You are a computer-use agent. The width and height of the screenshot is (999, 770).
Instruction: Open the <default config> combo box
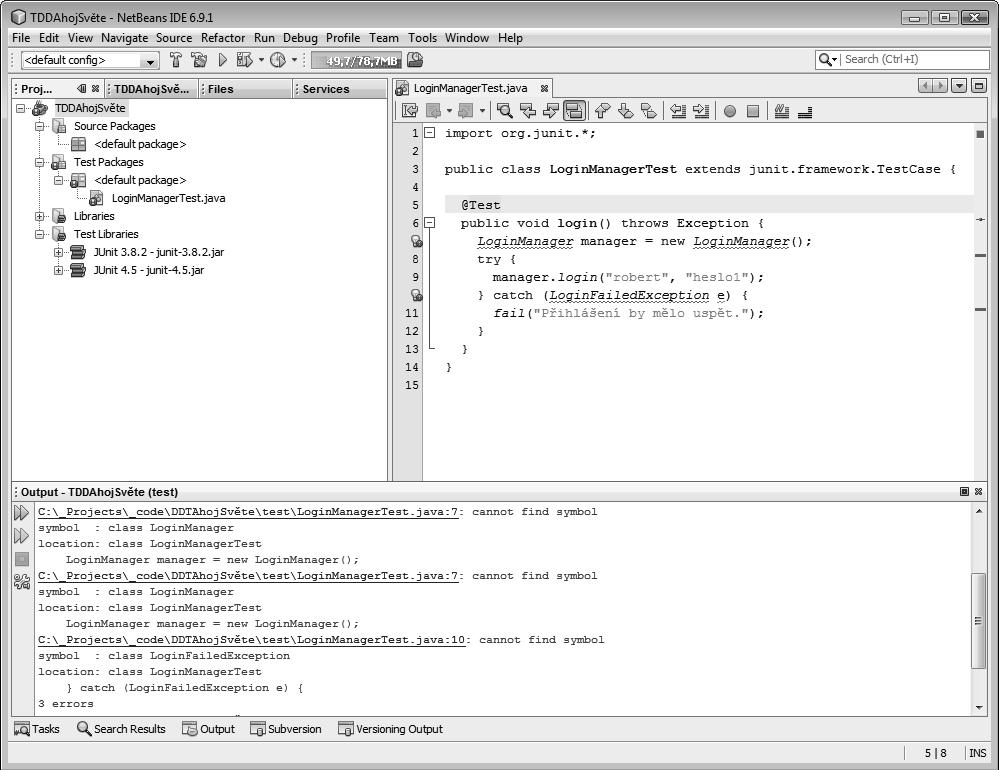coord(90,61)
